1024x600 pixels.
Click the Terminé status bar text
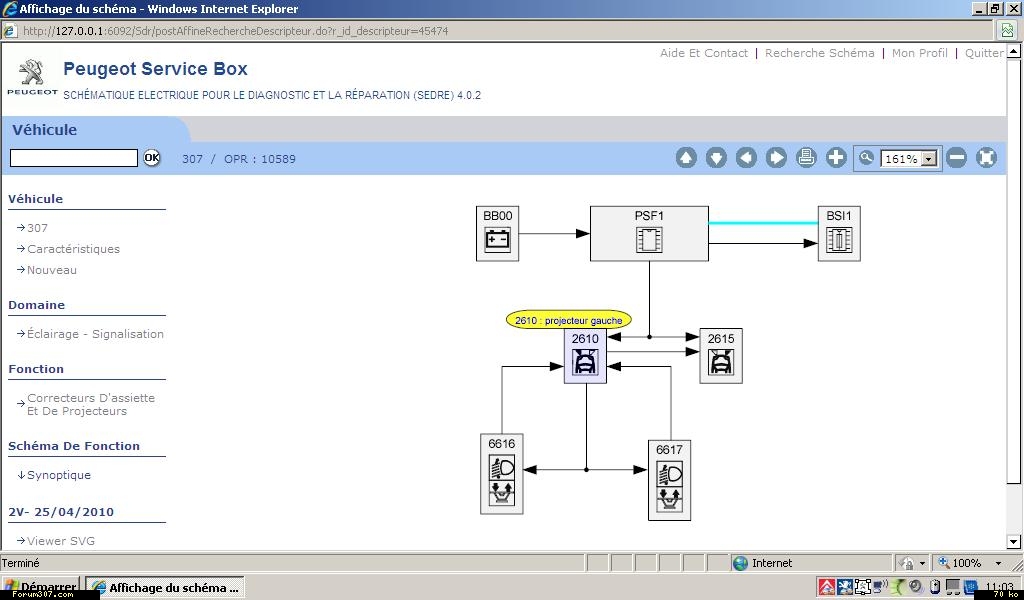tap(21, 563)
